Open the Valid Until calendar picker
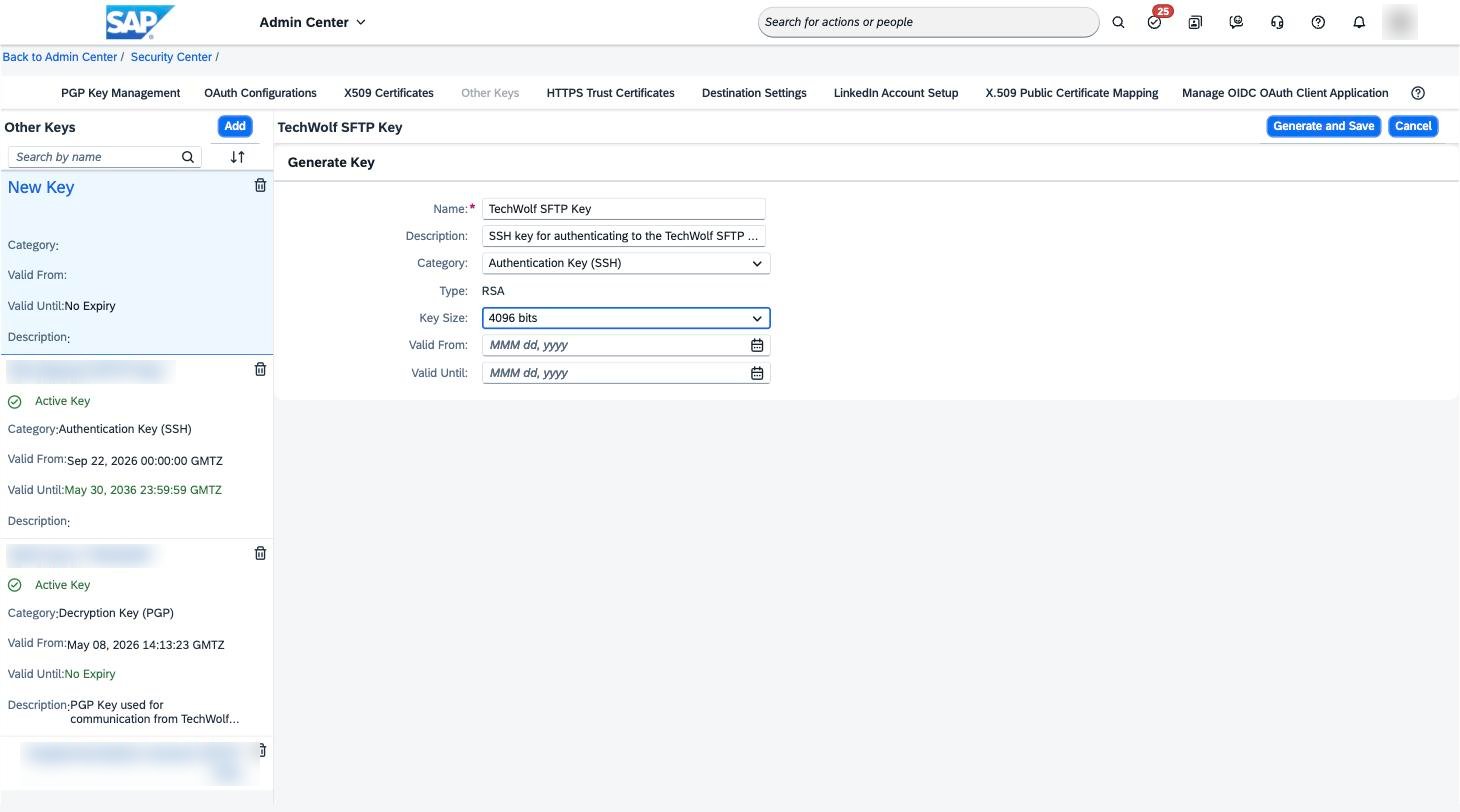The width and height of the screenshot is (1460, 812). [757, 373]
